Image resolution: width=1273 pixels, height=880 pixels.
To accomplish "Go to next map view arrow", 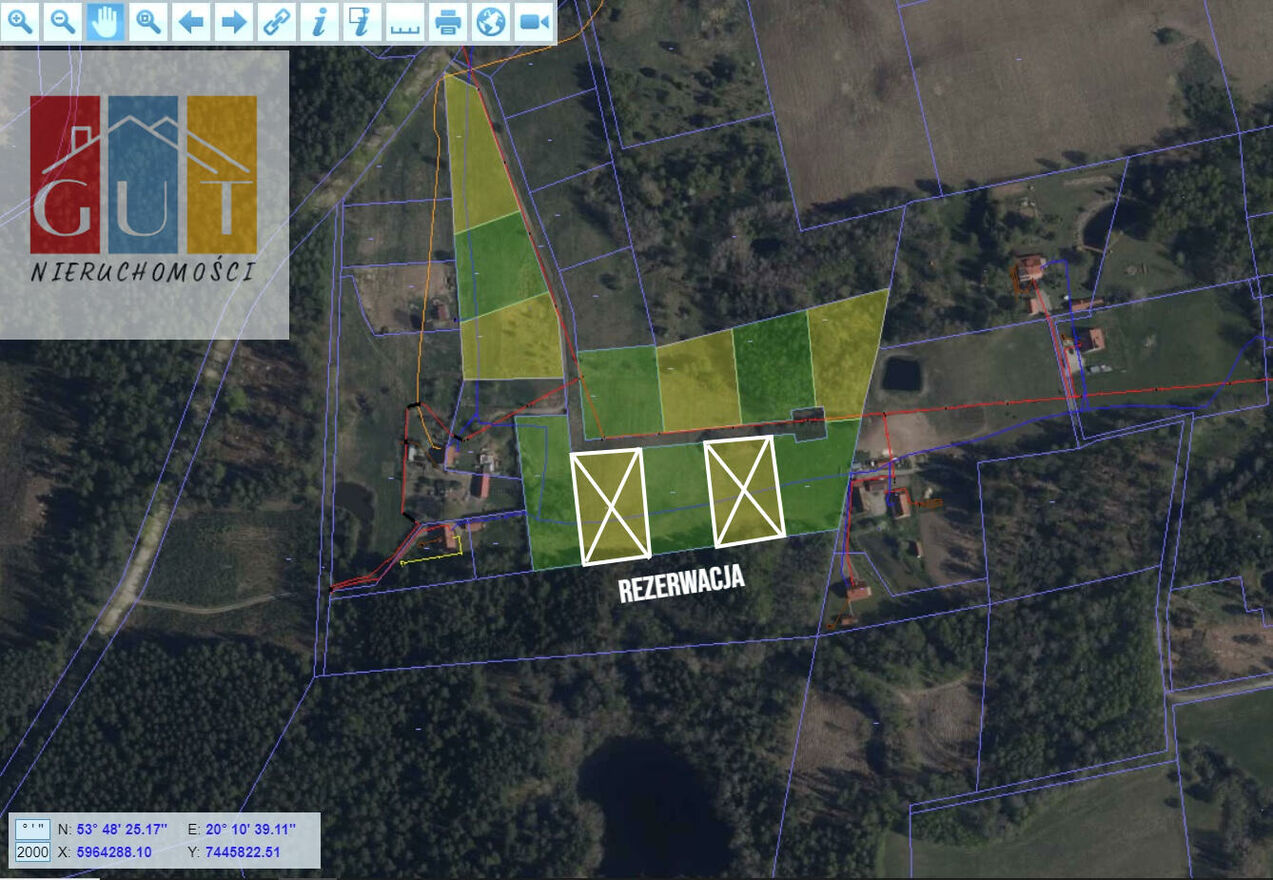I will click(x=233, y=21).
